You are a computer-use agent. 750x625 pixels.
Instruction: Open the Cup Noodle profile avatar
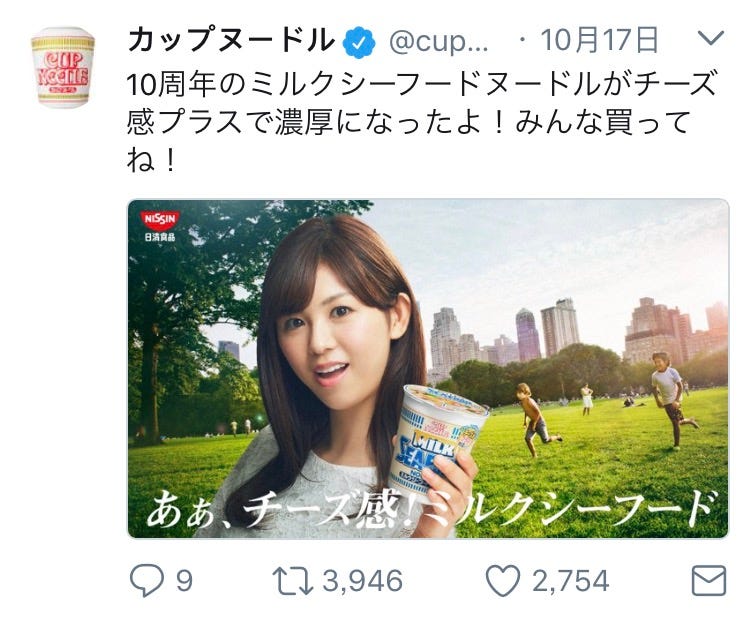coord(63,66)
